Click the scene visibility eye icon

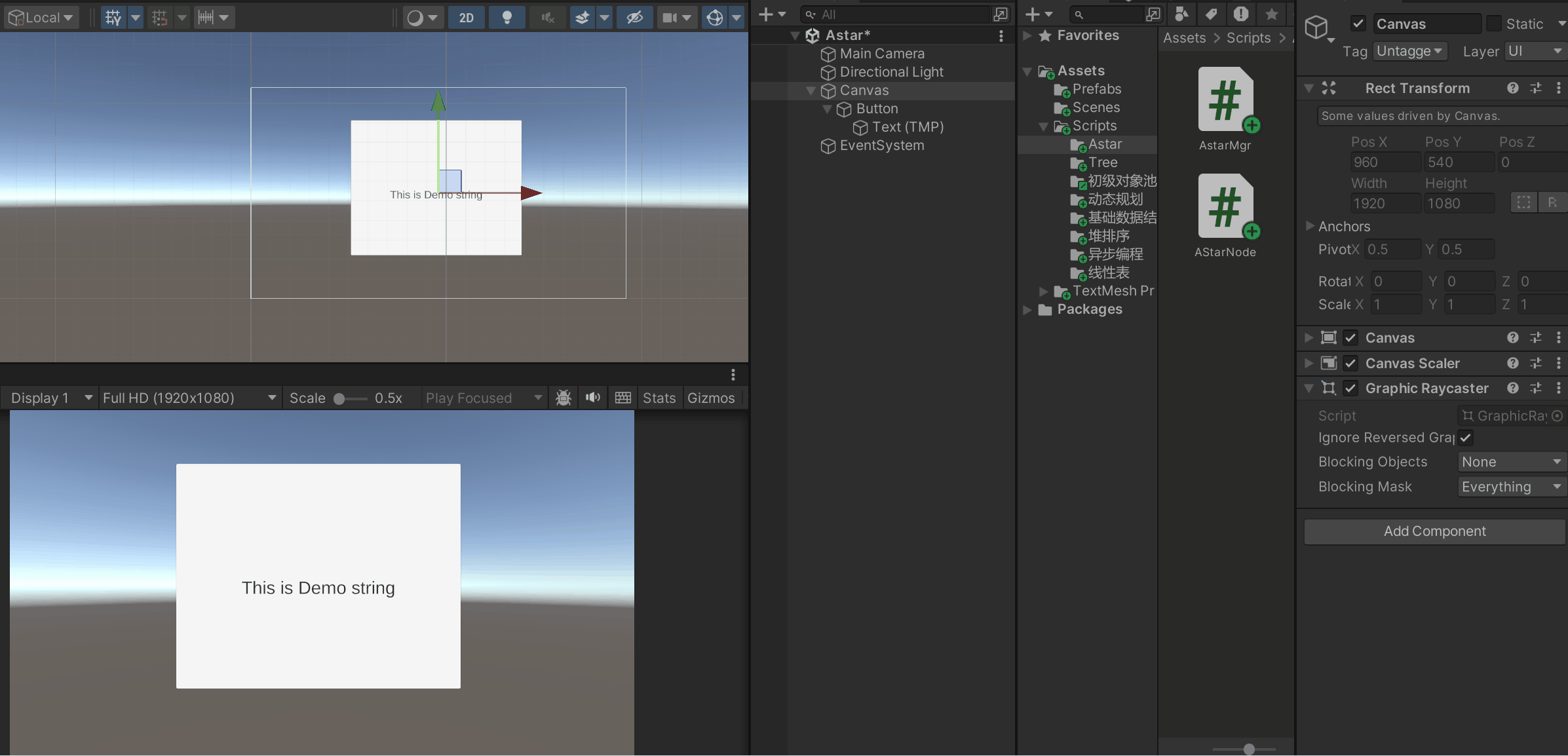click(634, 18)
